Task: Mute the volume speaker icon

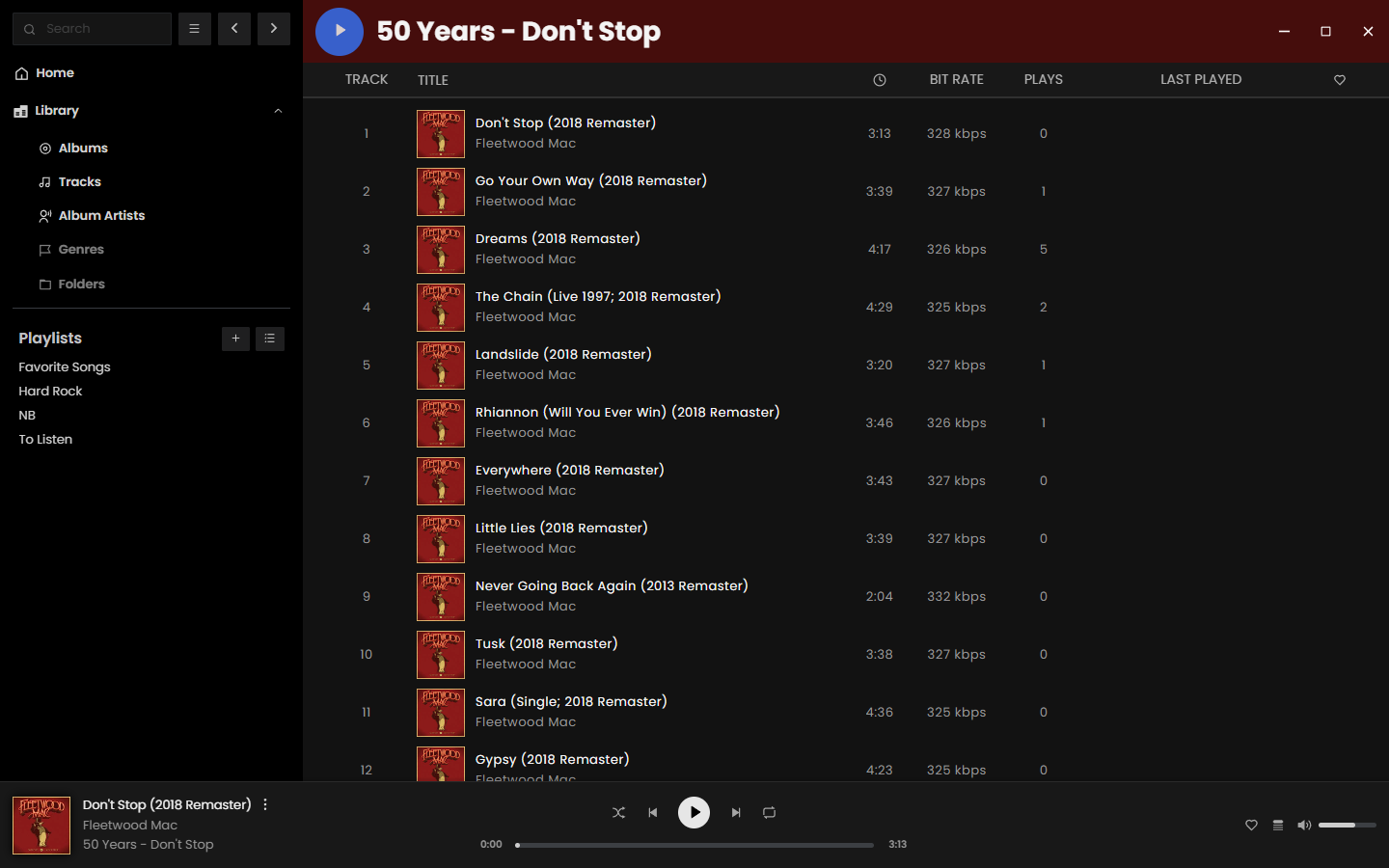Action: 1304,826
